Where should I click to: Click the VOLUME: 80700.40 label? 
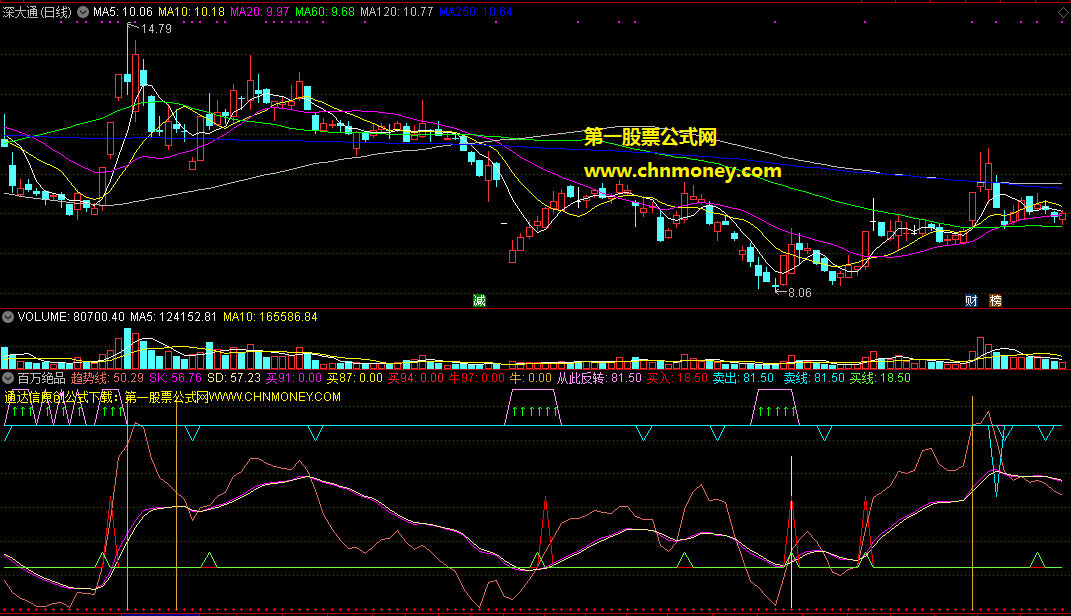(x=71, y=317)
